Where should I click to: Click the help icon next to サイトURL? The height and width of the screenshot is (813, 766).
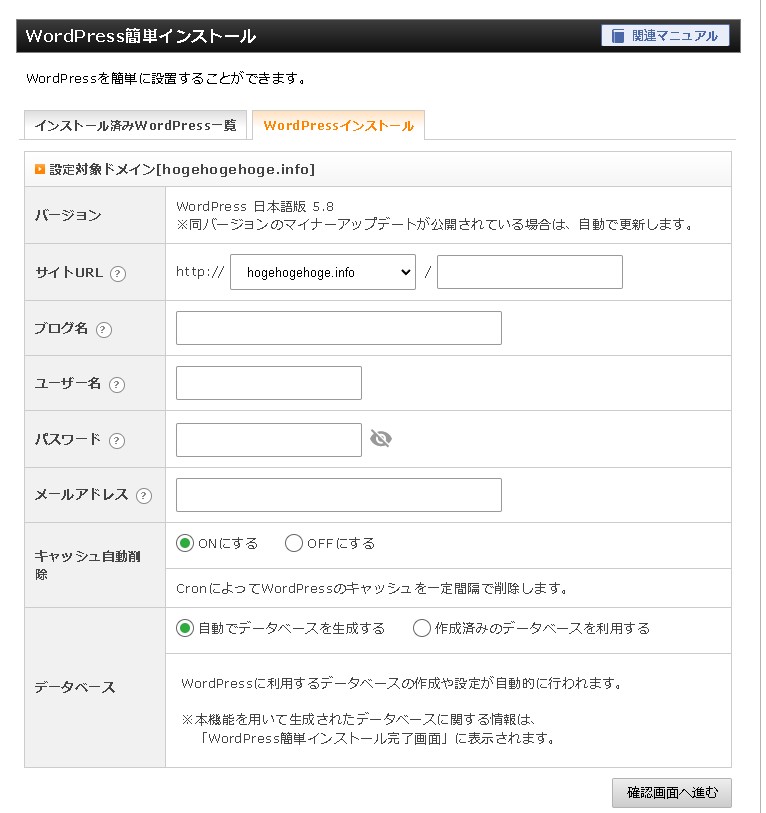coord(118,273)
